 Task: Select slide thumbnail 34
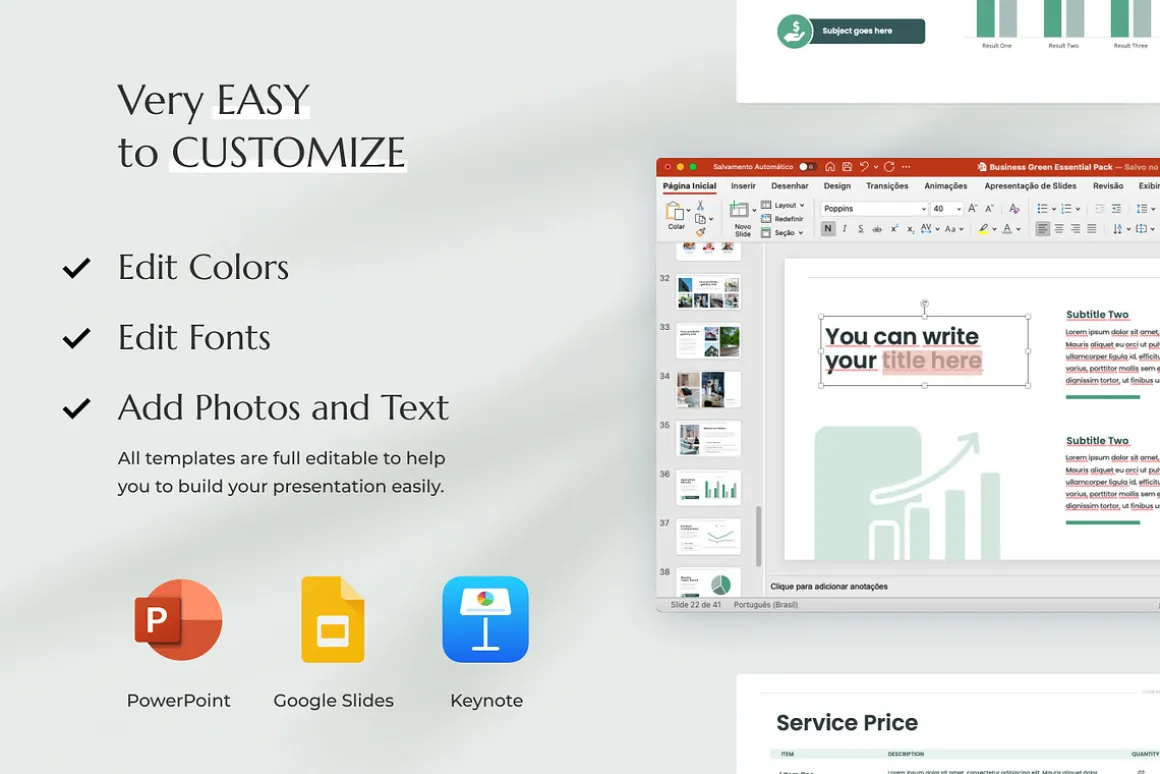coord(708,389)
